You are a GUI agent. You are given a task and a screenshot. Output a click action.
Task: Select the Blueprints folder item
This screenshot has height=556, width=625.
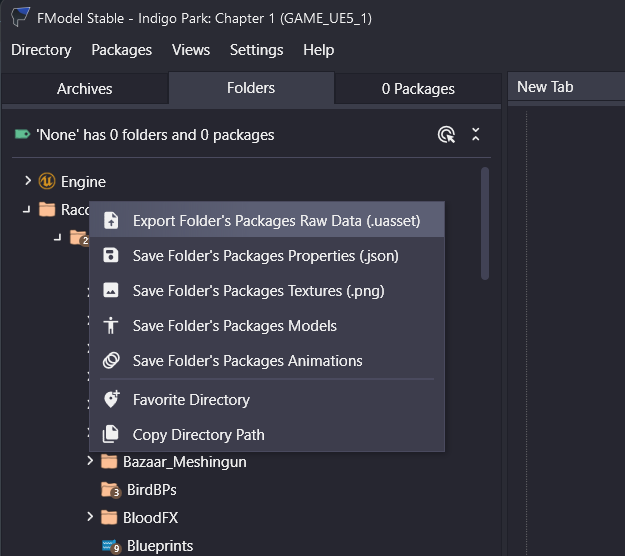[x=159, y=546]
